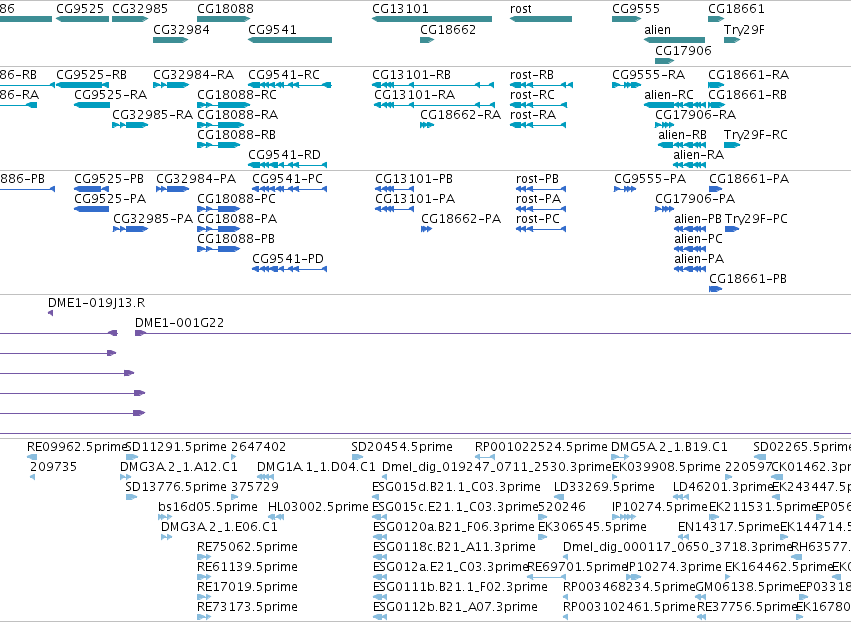Click the CG17906 gene label in top track
Screen dimensions: 851x622
pyautogui.click(x=683, y=50)
